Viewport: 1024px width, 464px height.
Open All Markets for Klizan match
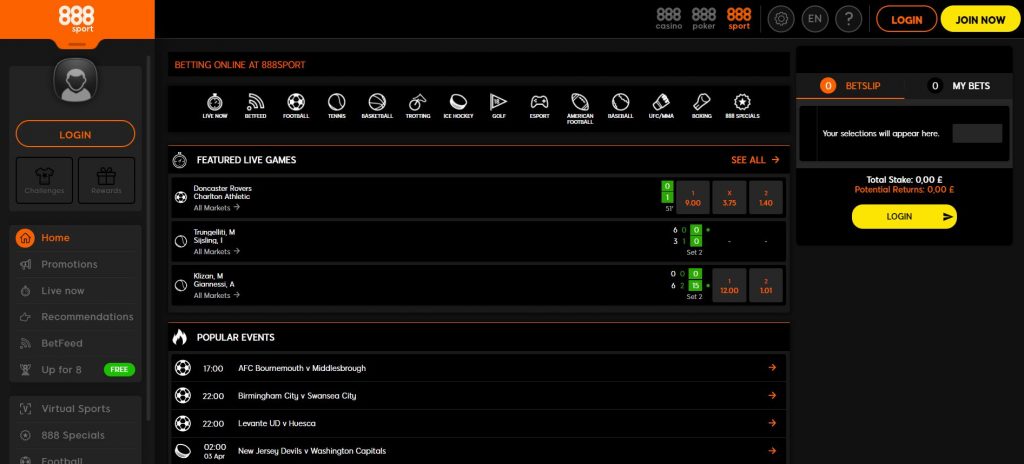coord(217,295)
